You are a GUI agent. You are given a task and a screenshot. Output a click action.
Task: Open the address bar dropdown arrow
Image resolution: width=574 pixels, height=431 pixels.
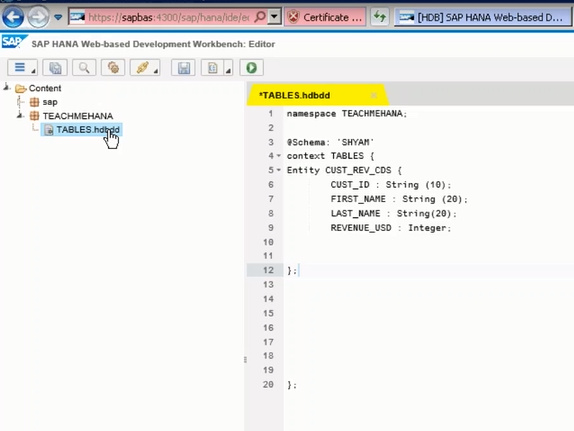274,17
